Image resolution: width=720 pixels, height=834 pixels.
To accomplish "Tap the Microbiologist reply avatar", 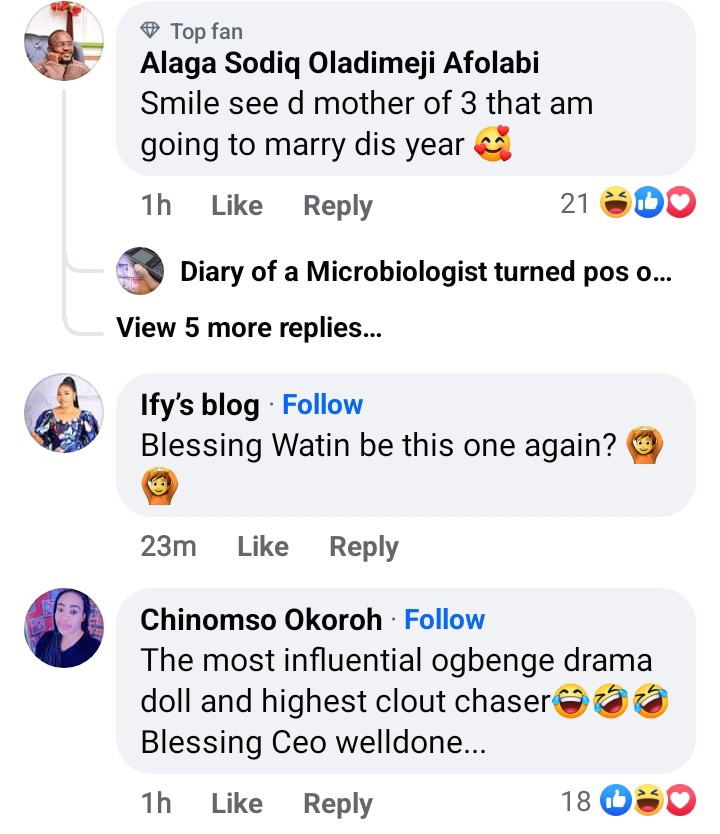I will (141, 271).
